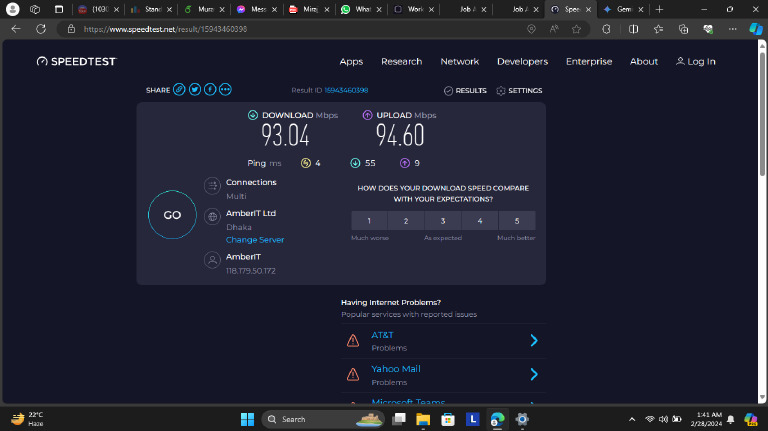Open more share options ellipsis icon
The width and height of the screenshot is (768, 431).
tap(225, 90)
